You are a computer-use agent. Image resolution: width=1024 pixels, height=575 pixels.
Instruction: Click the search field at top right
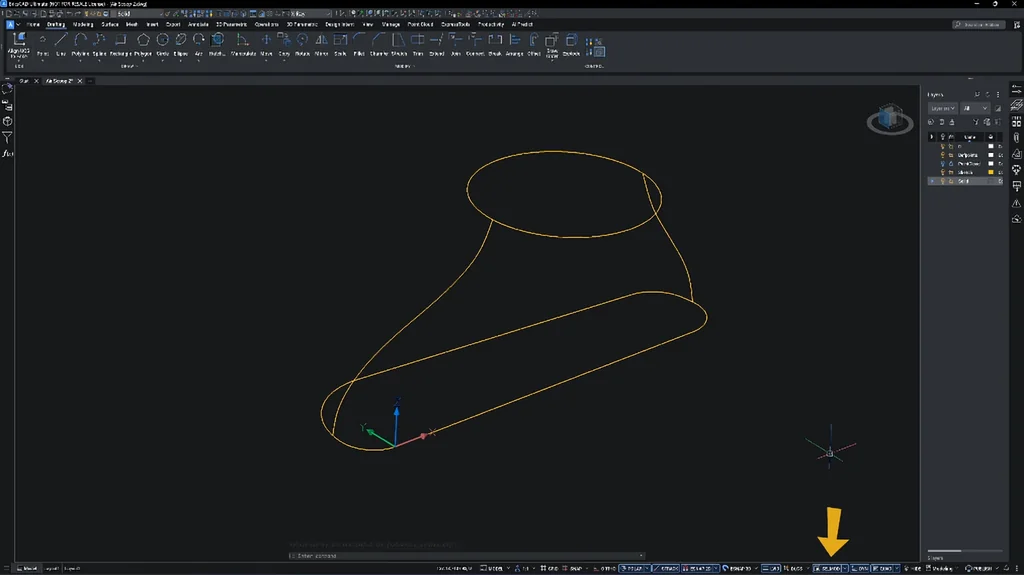click(x=978, y=25)
